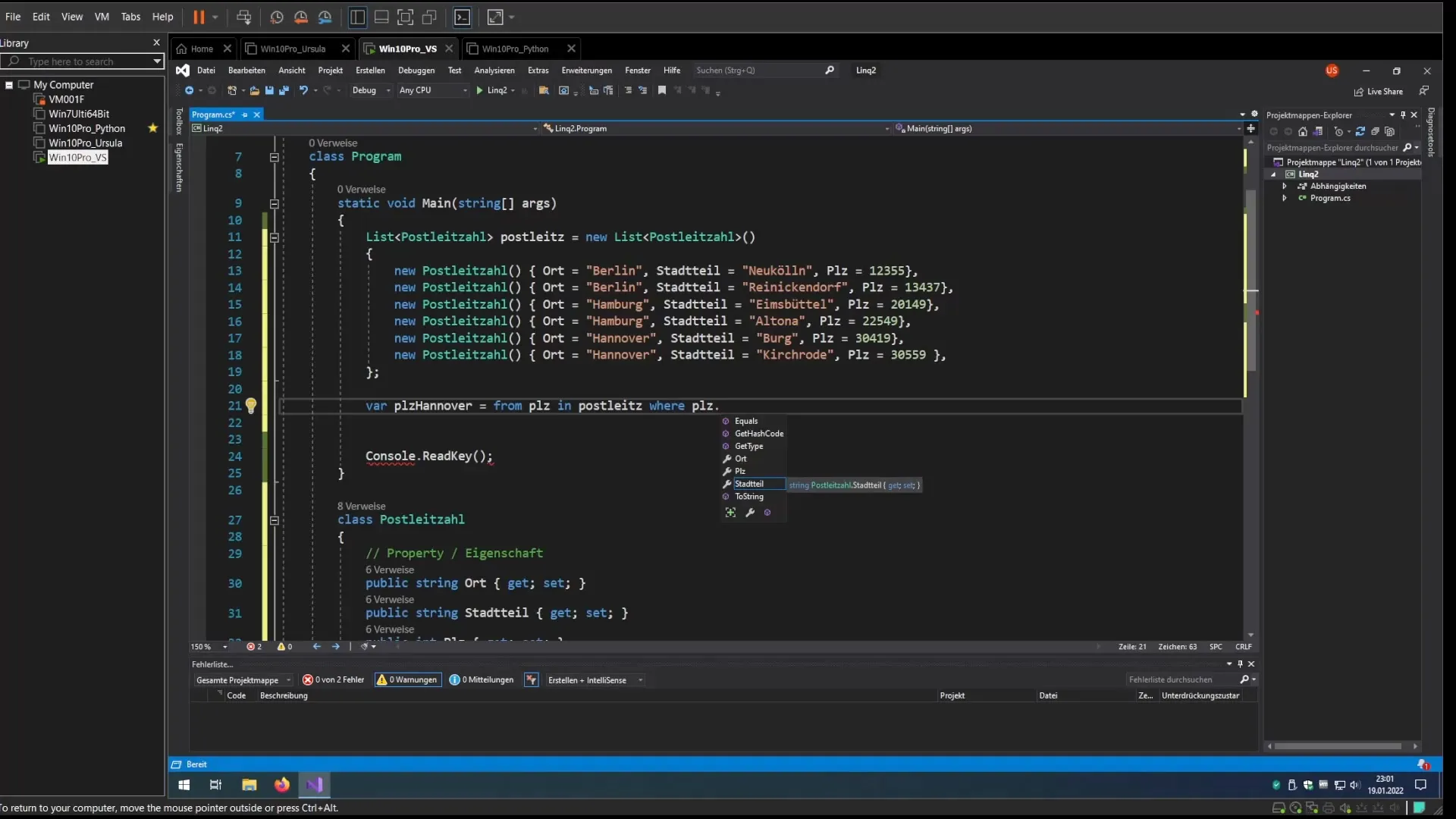Open the Debug configuration dropdown
The width and height of the screenshot is (1456, 819).
tap(371, 90)
